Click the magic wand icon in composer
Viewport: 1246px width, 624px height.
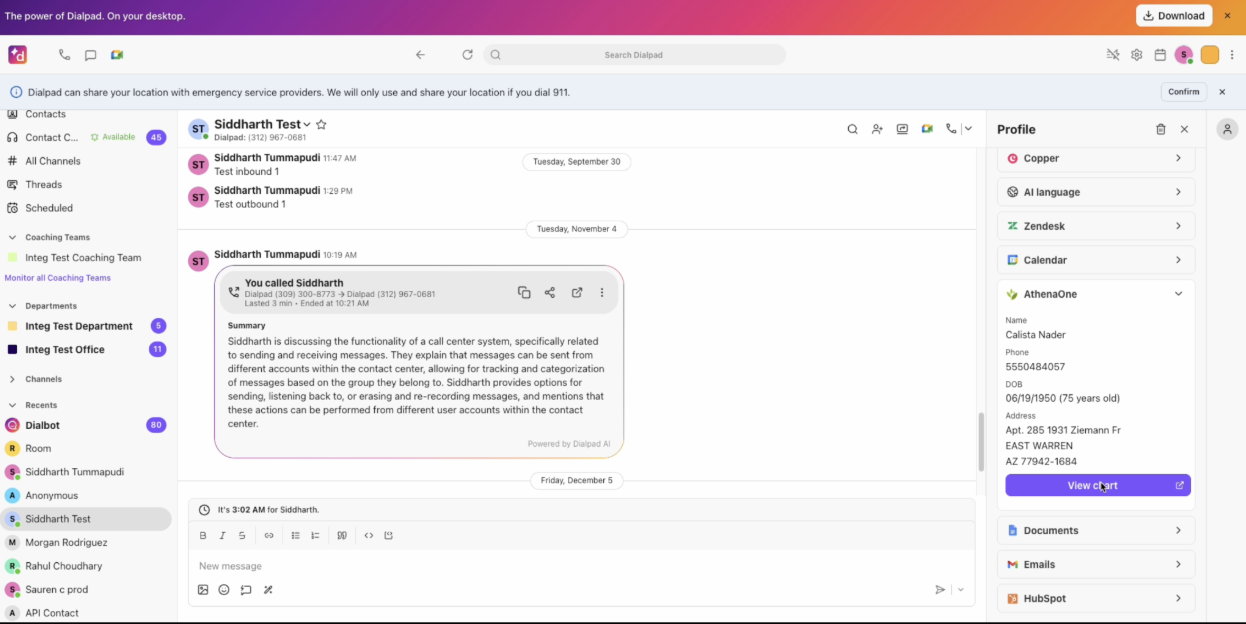(x=268, y=590)
